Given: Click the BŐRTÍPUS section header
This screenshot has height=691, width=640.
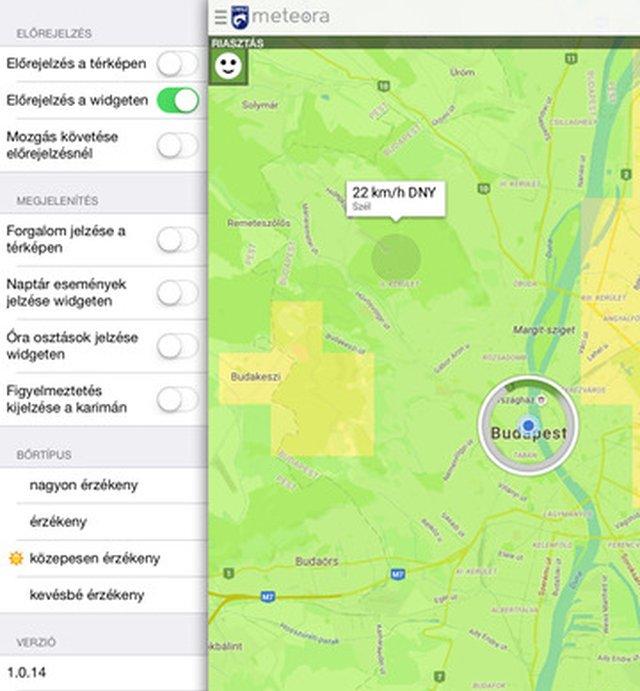Looking at the screenshot, I should click(x=44, y=455).
